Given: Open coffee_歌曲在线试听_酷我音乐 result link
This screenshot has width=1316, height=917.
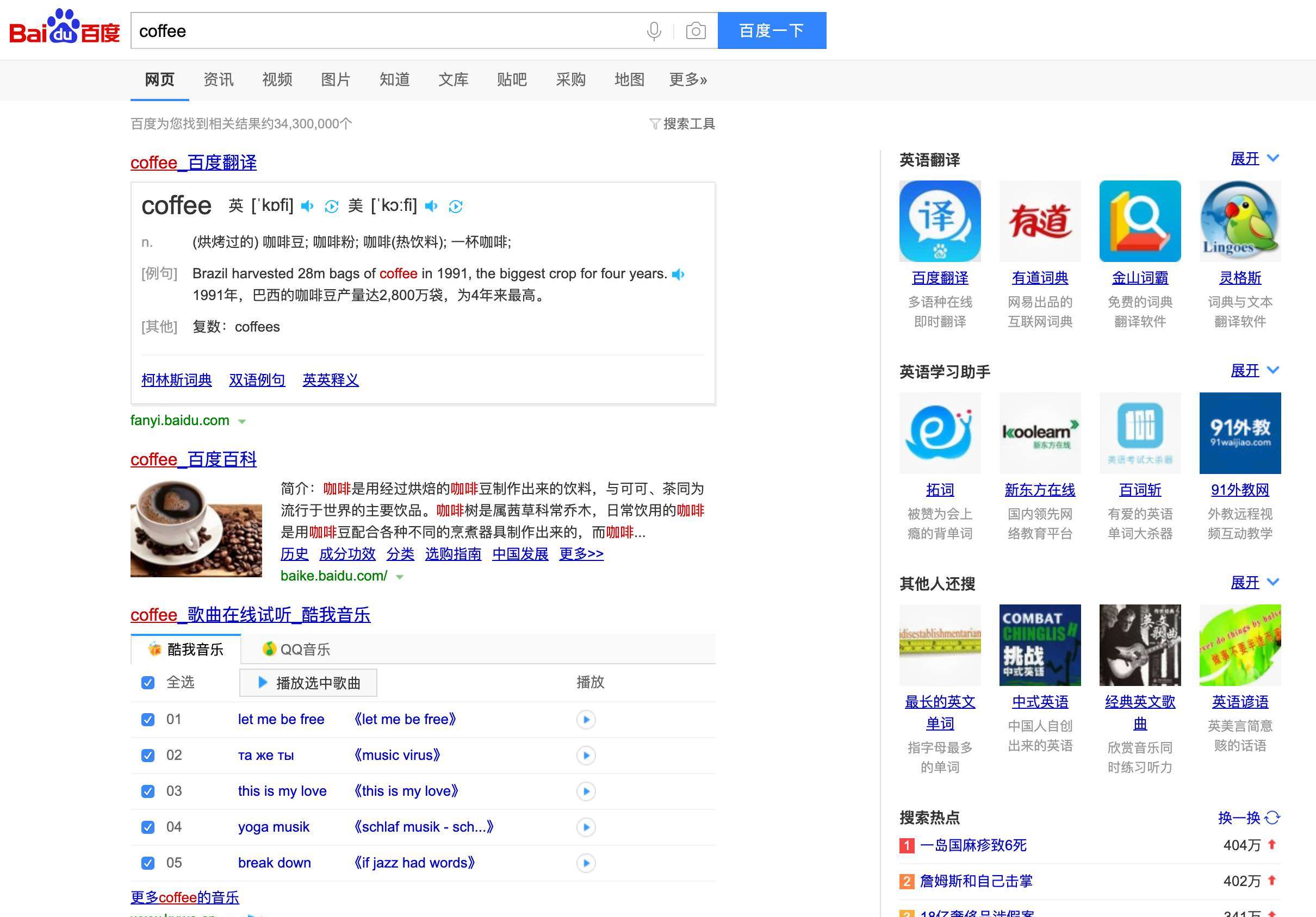Looking at the screenshot, I should (x=251, y=615).
